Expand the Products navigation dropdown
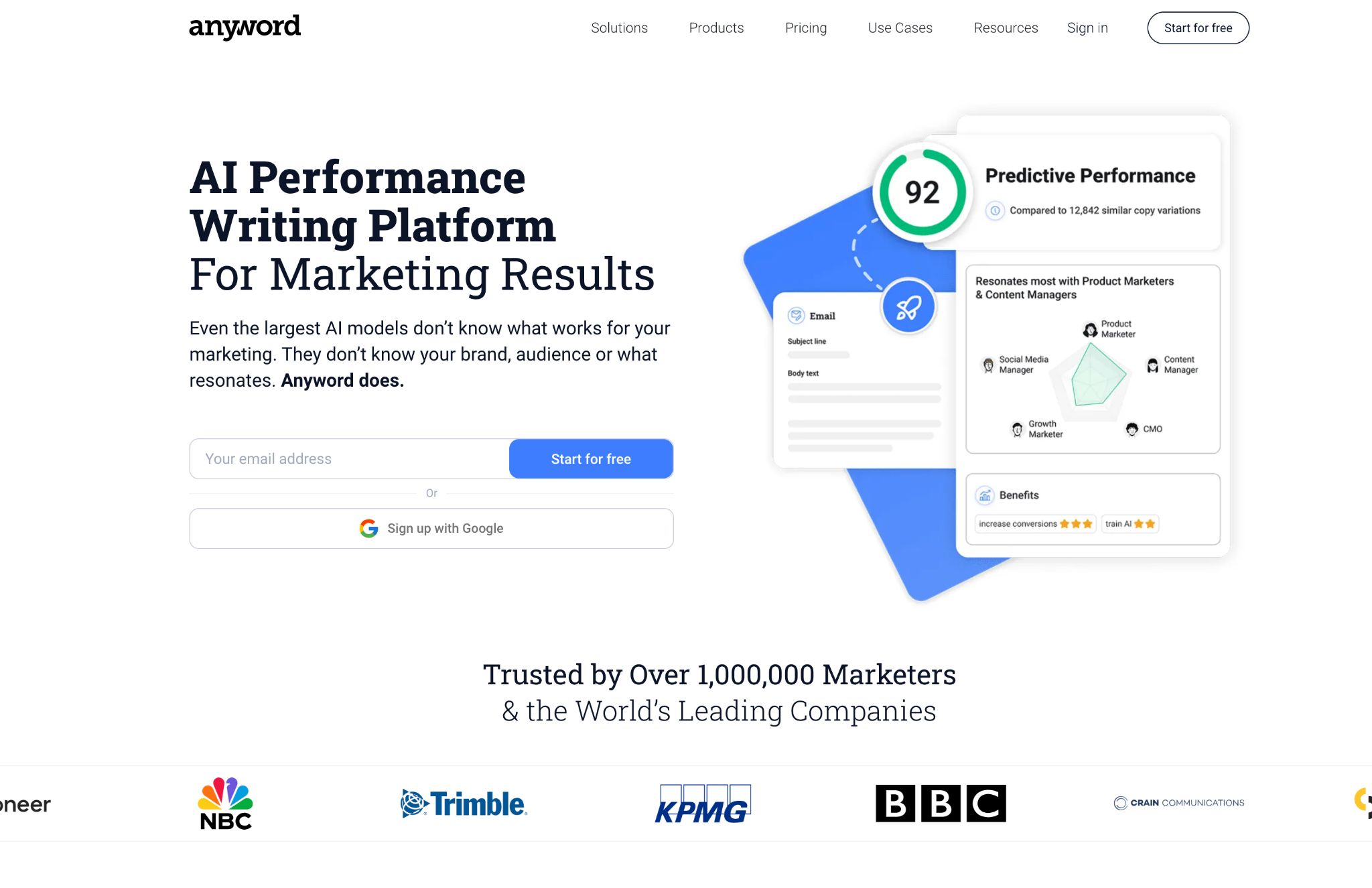 [716, 28]
